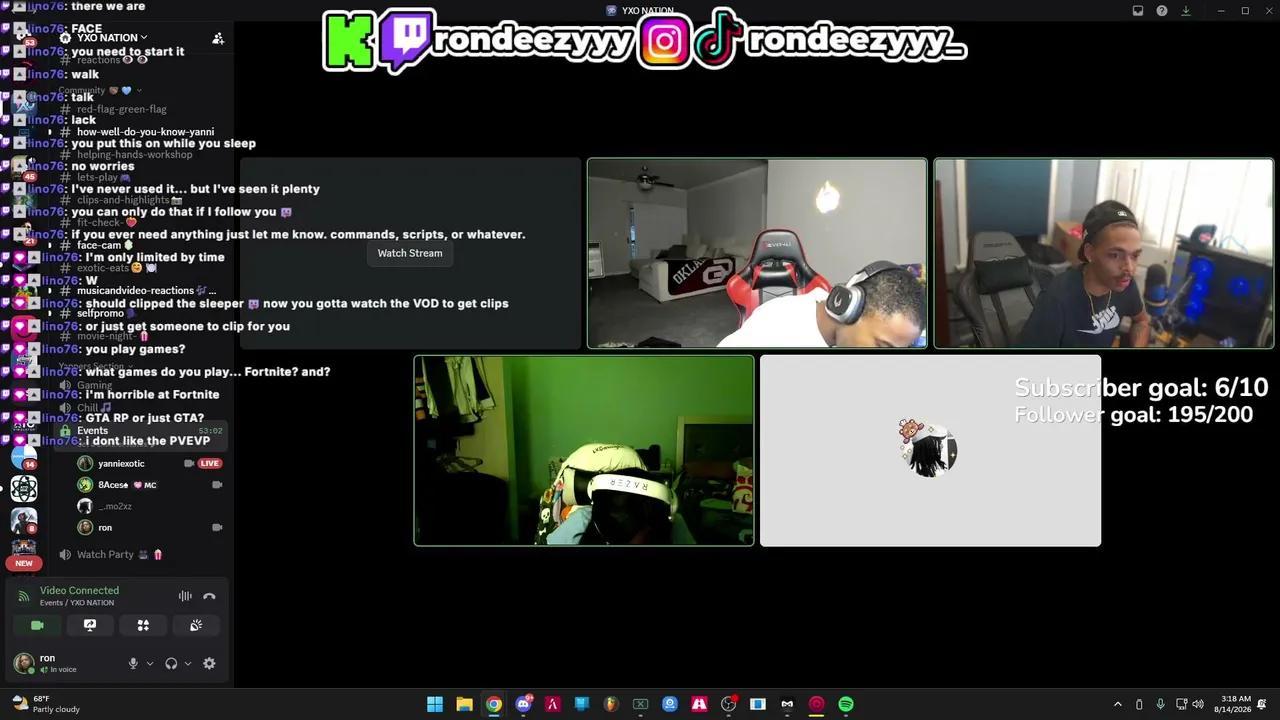The height and width of the screenshot is (720, 1280).
Task: Open the atom logo server icon
Action: [x=24, y=489]
